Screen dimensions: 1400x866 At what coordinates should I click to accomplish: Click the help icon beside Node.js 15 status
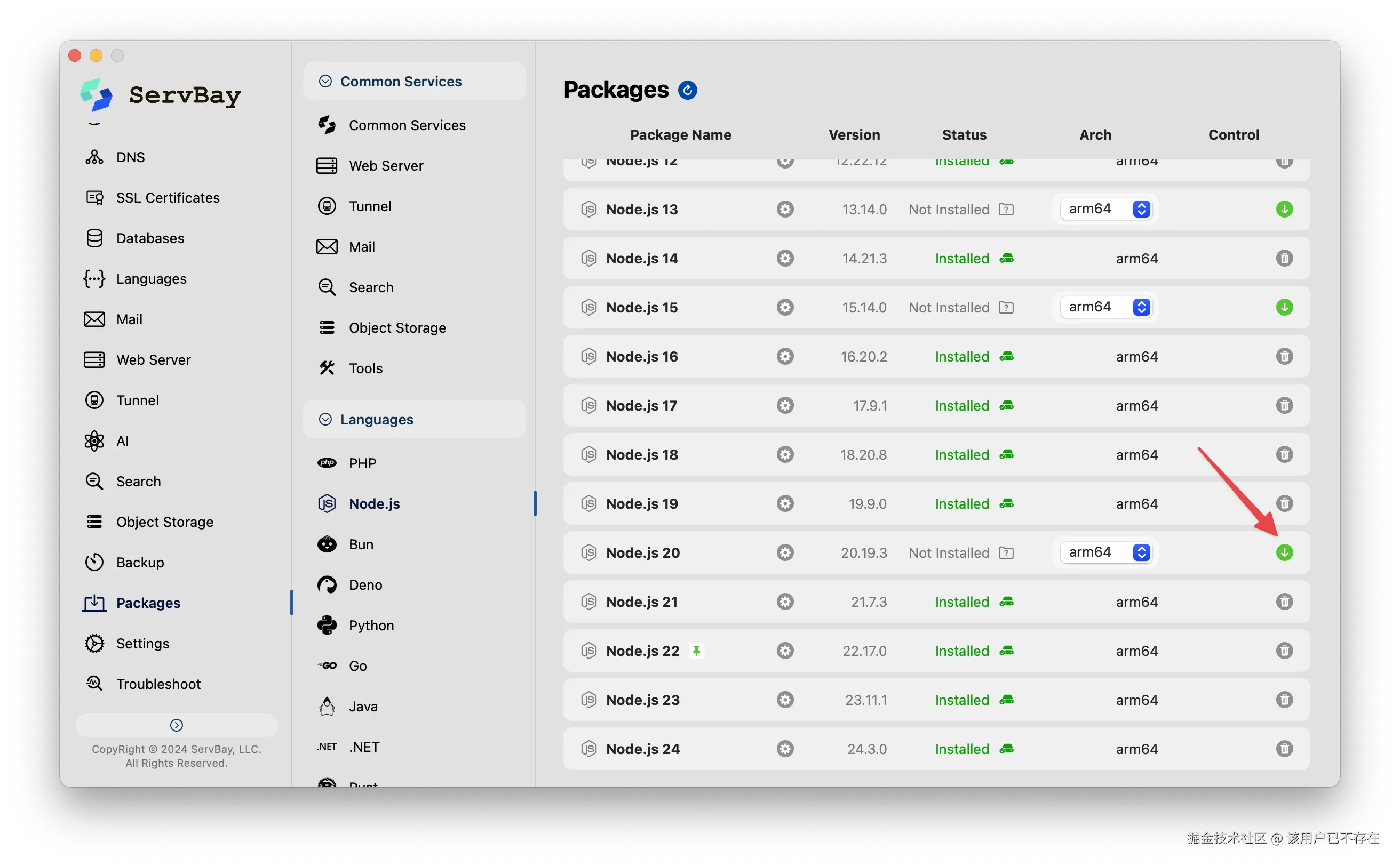click(1006, 308)
